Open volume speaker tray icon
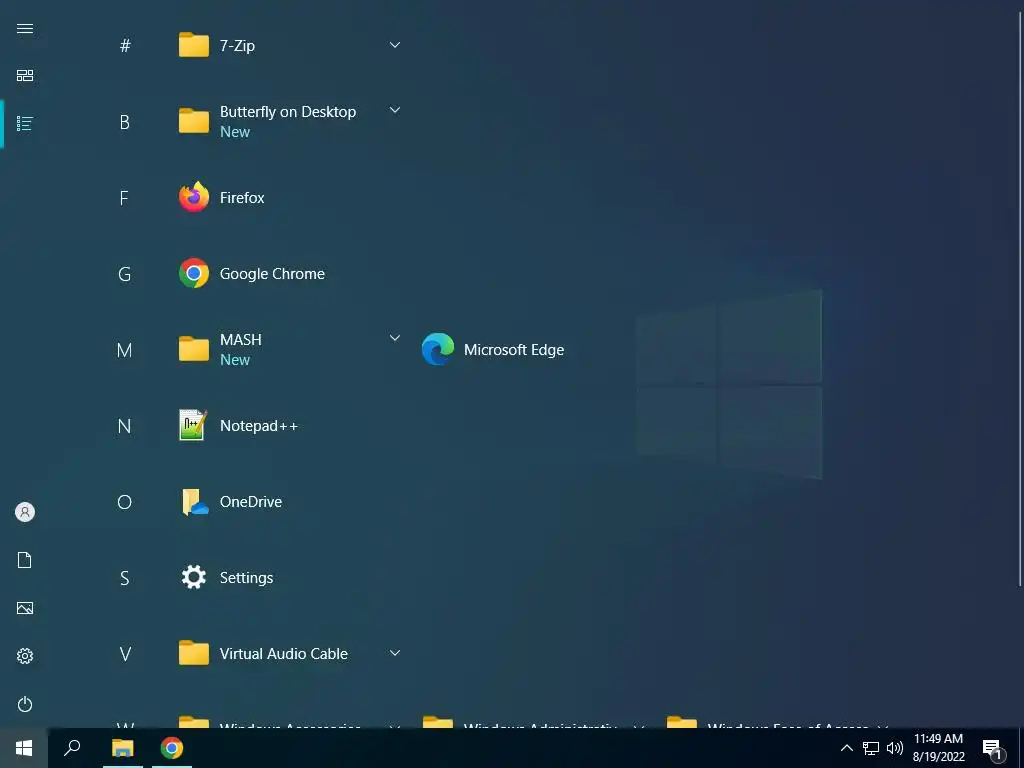 click(895, 748)
